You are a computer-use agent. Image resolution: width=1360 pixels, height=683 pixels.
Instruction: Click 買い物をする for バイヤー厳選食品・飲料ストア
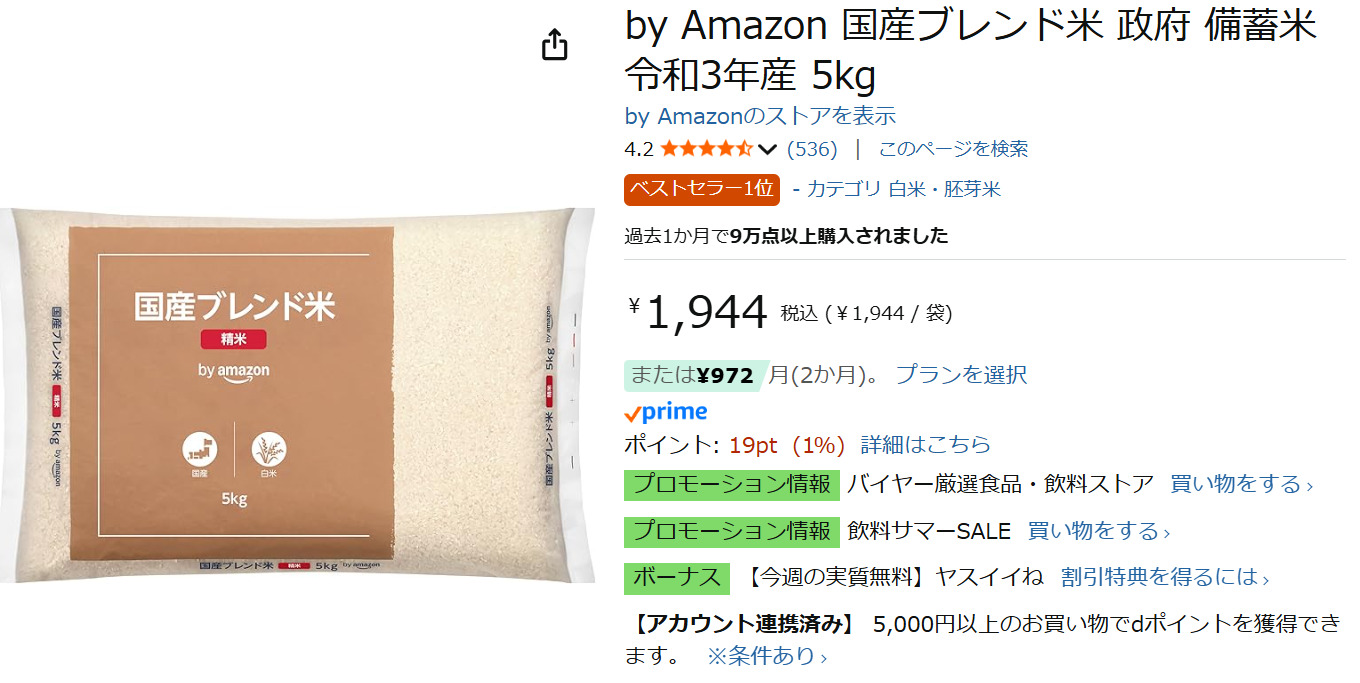pos(1240,485)
